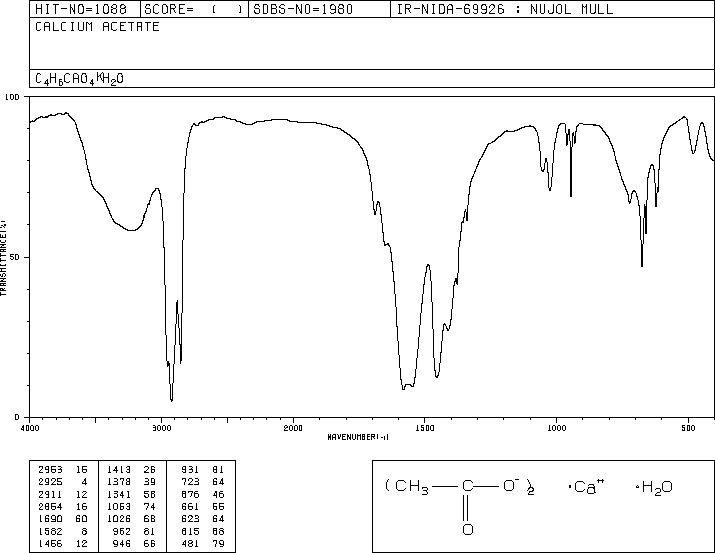The height and width of the screenshot is (553, 715).
Task: Select the C4H6CaO4 H2O molecular formula
Action: [79, 79]
